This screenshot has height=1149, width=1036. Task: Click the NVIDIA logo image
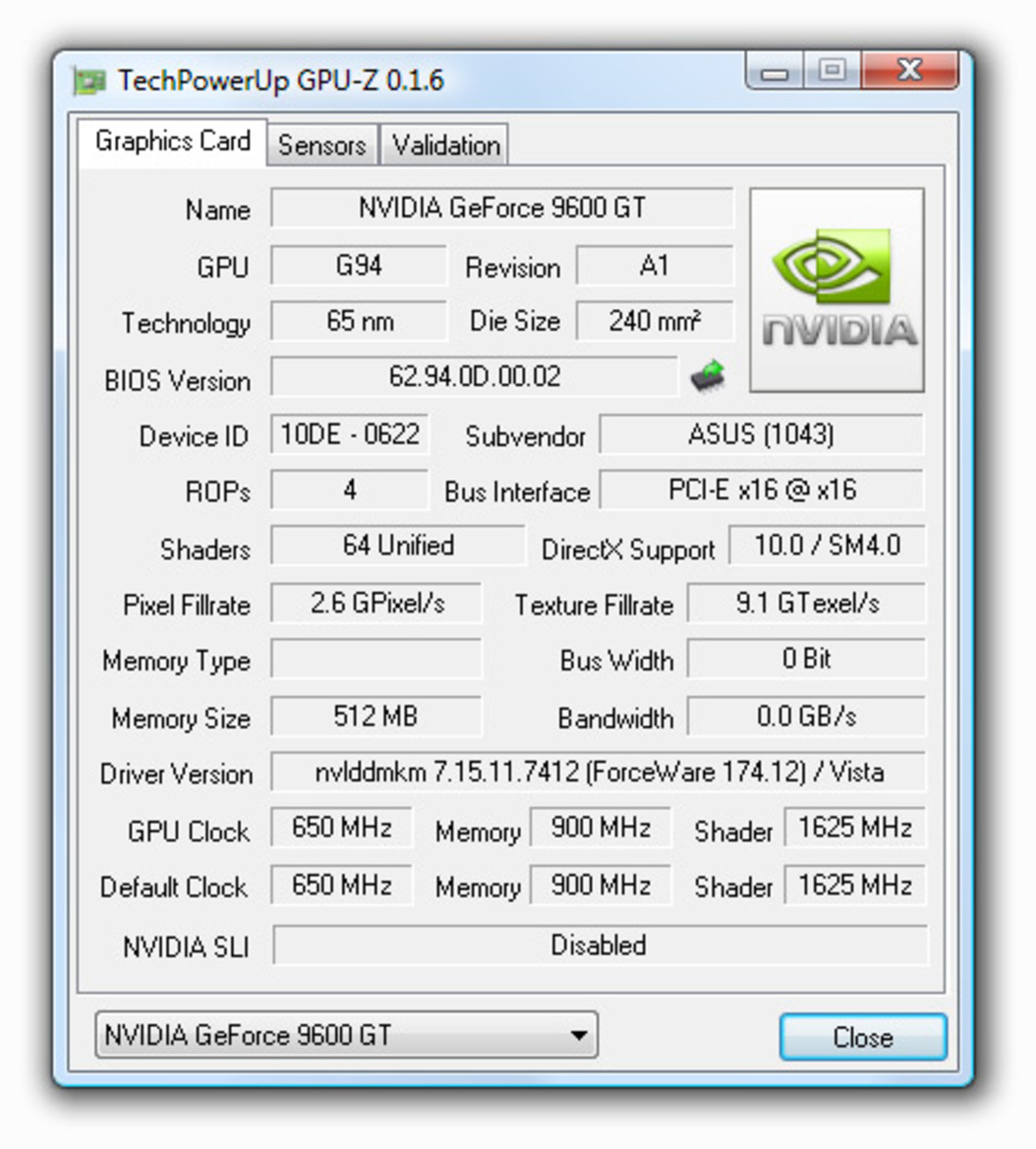click(x=836, y=289)
